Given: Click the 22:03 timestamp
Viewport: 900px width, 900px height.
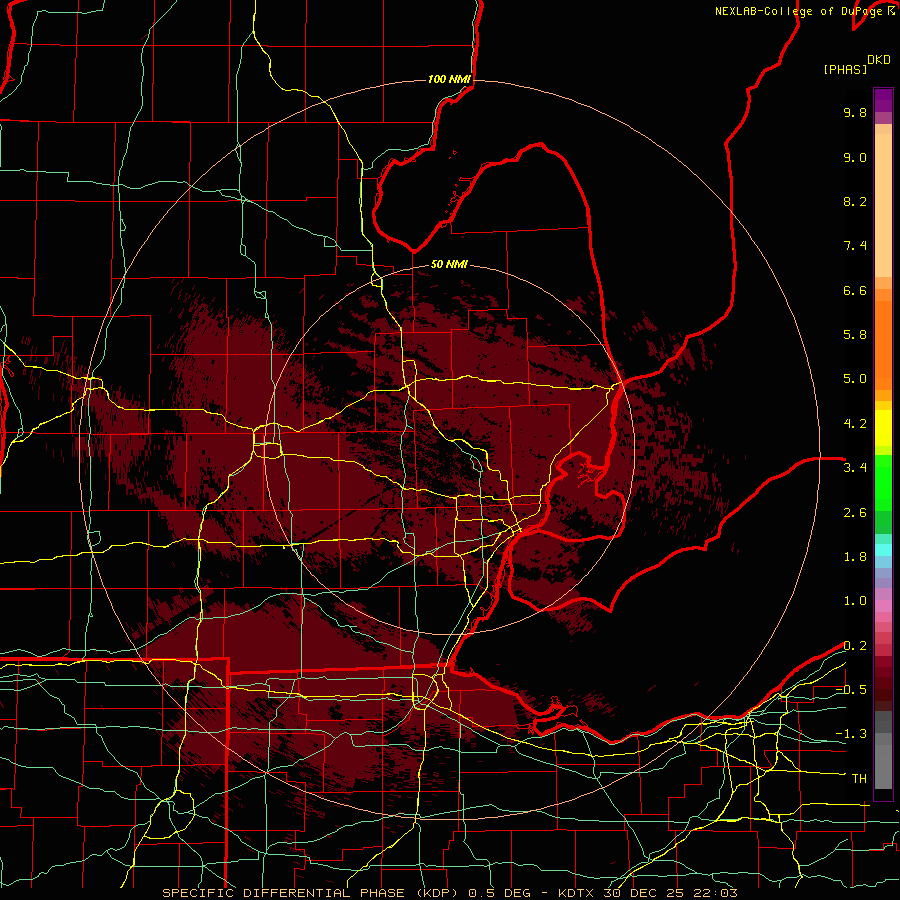Looking at the screenshot, I should [715, 893].
